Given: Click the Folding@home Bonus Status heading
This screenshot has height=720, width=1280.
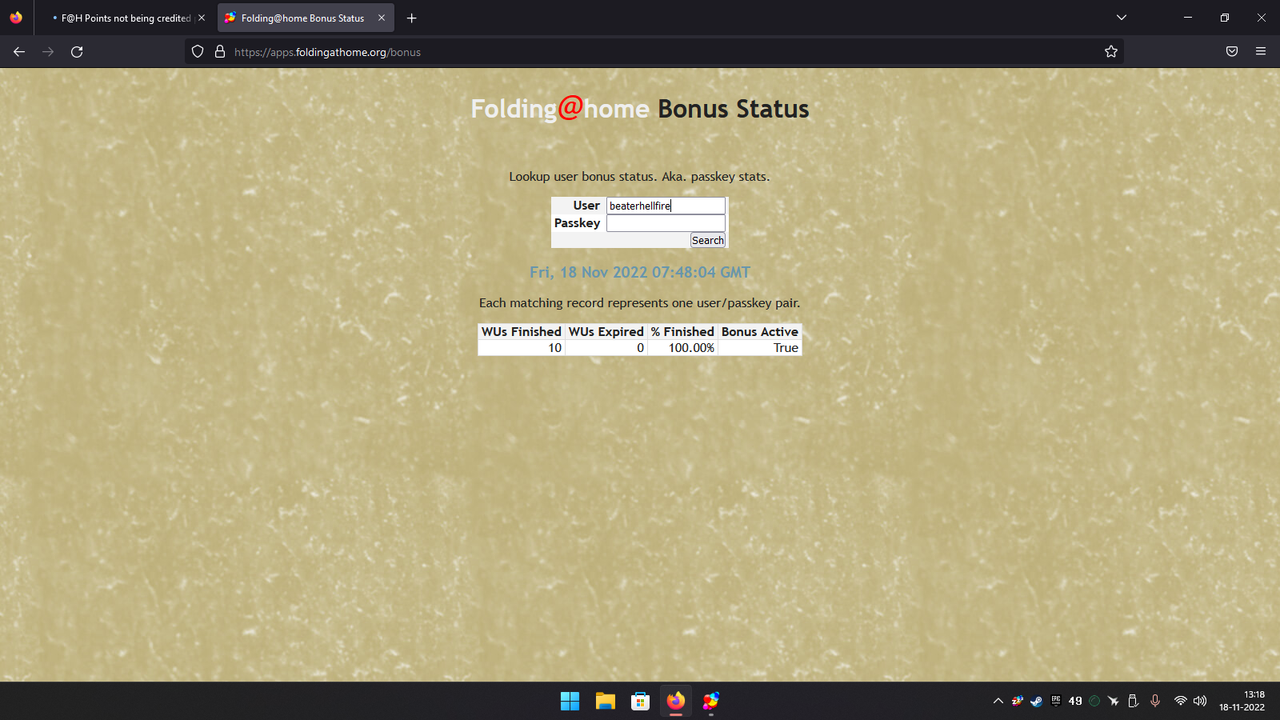Looking at the screenshot, I should [x=640, y=109].
